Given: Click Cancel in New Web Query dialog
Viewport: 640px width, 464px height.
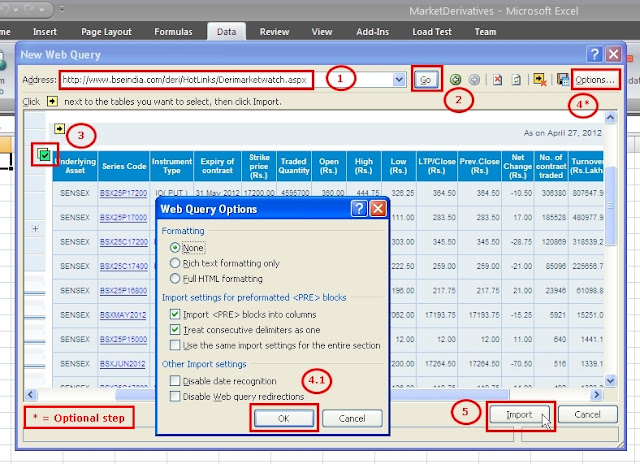Looking at the screenshot, I should 587,415.
